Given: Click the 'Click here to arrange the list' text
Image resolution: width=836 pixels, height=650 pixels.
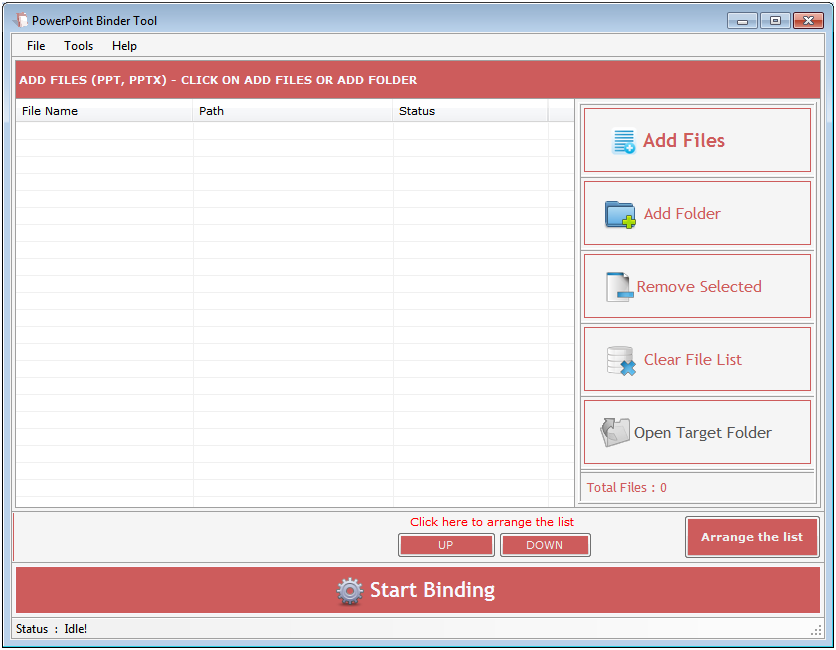Looking at the screenshot, I should tap(492, 522).
